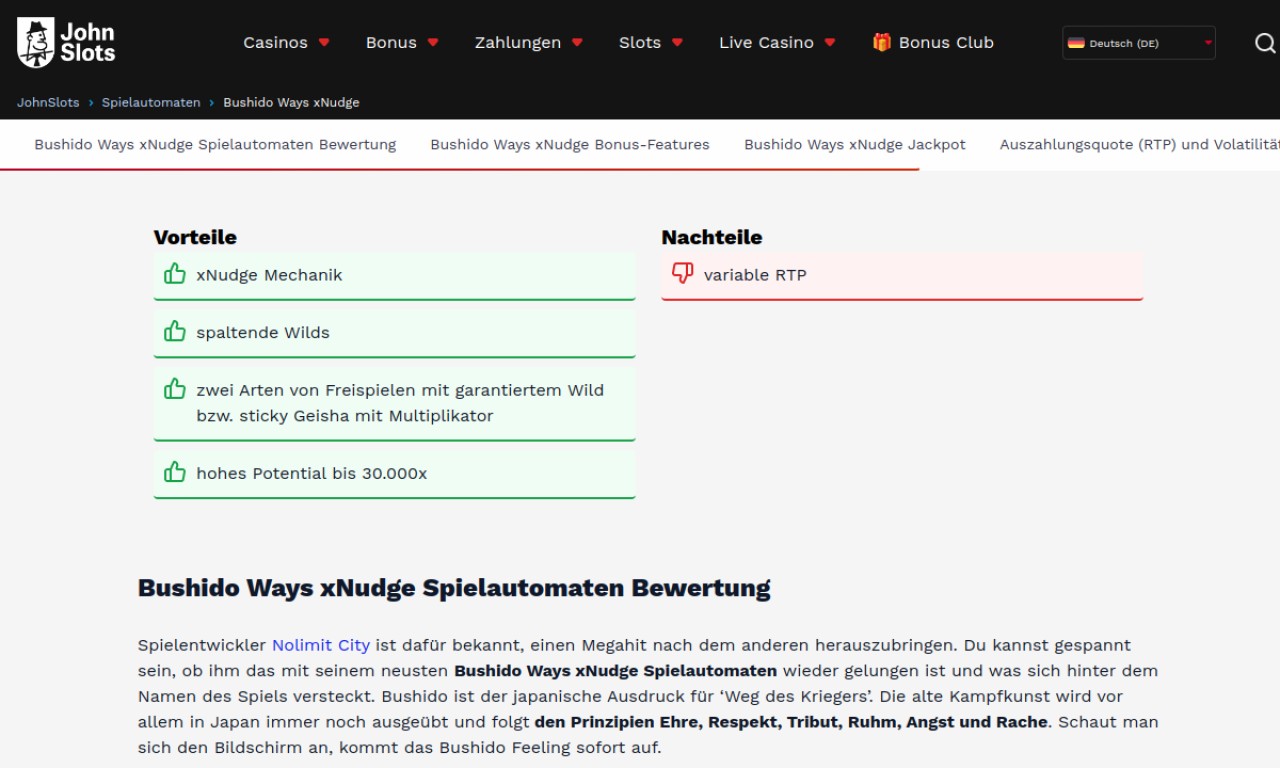Viewport: 1280px width, 768px height.
Task: Click the gift icon beside Bonus Club
Action: pos(881,42)
